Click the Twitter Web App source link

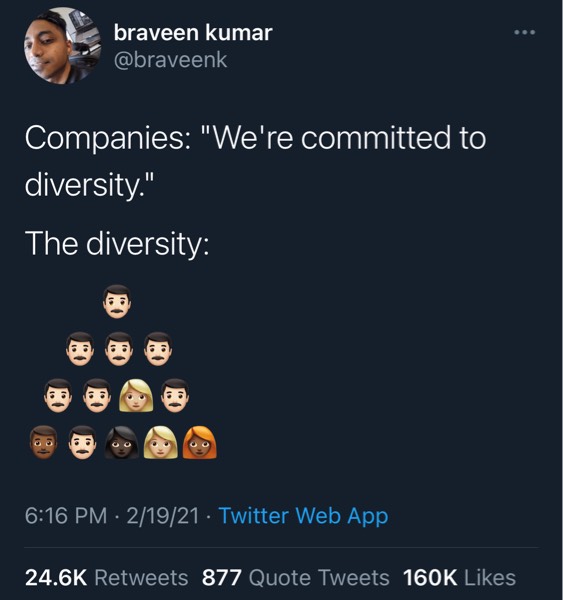point(304,515)
